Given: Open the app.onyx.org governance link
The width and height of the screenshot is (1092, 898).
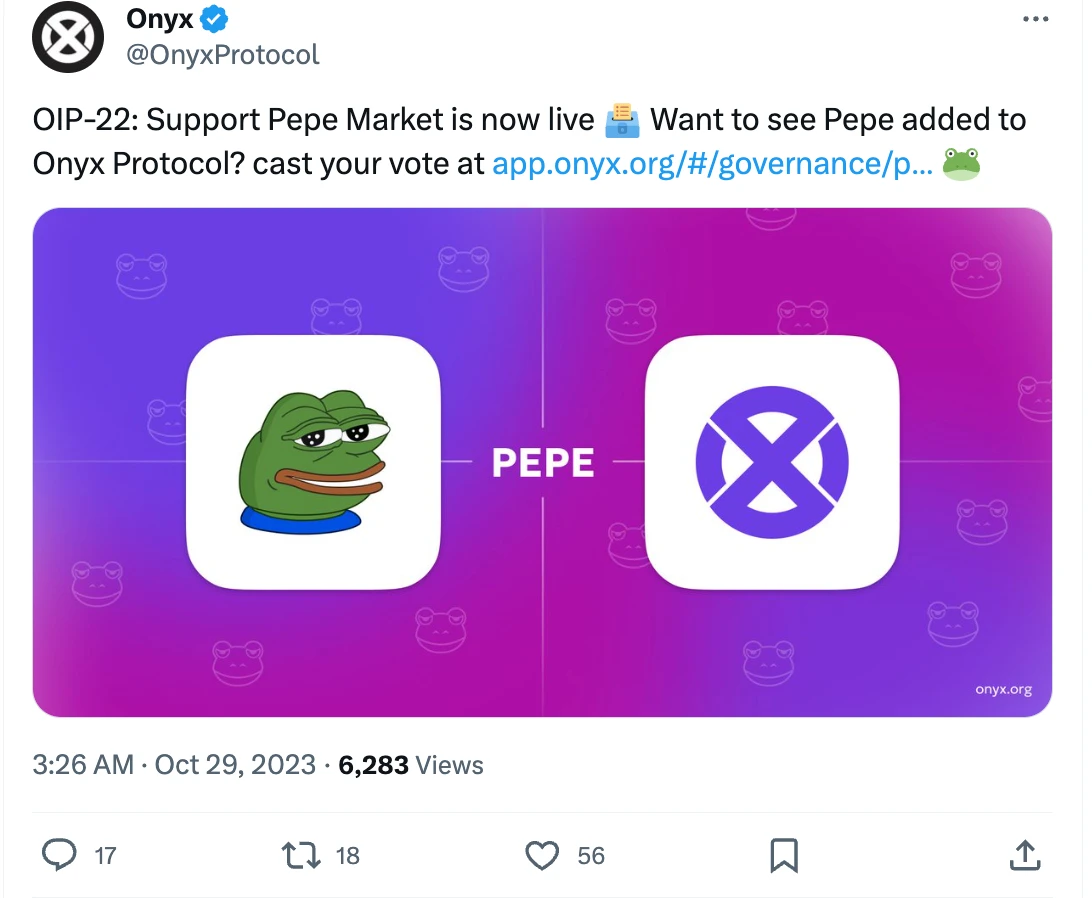Looking at the screenshot, I should tap(711, 163).
